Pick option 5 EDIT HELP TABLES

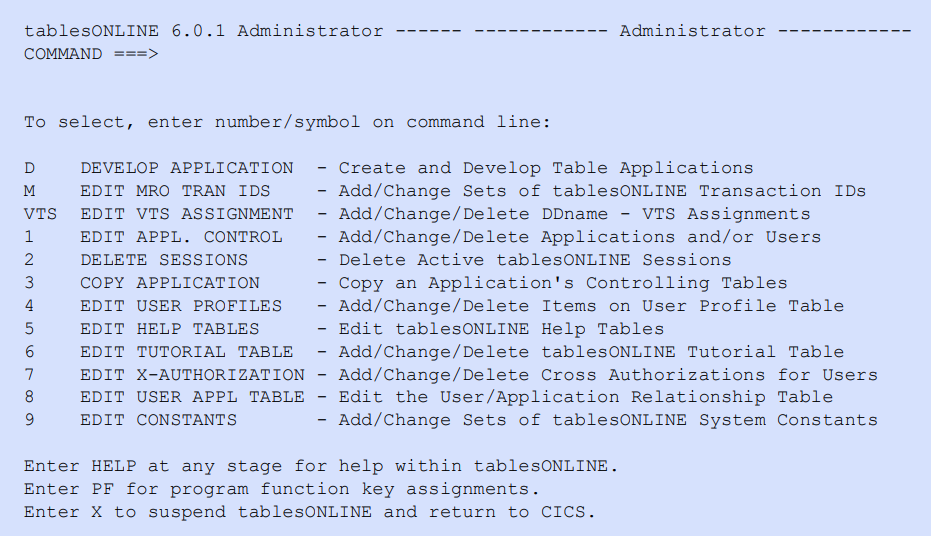point(142,329)
